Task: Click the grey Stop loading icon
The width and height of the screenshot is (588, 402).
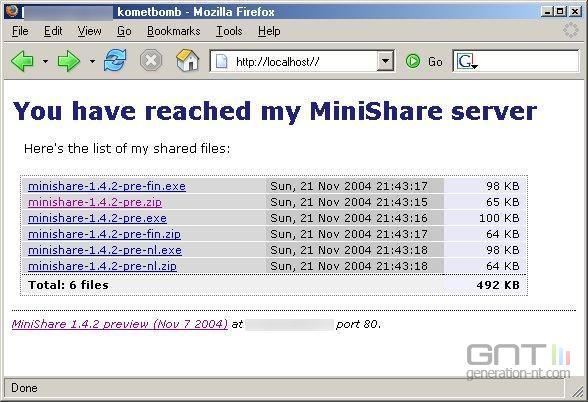Action: point(151,60)
